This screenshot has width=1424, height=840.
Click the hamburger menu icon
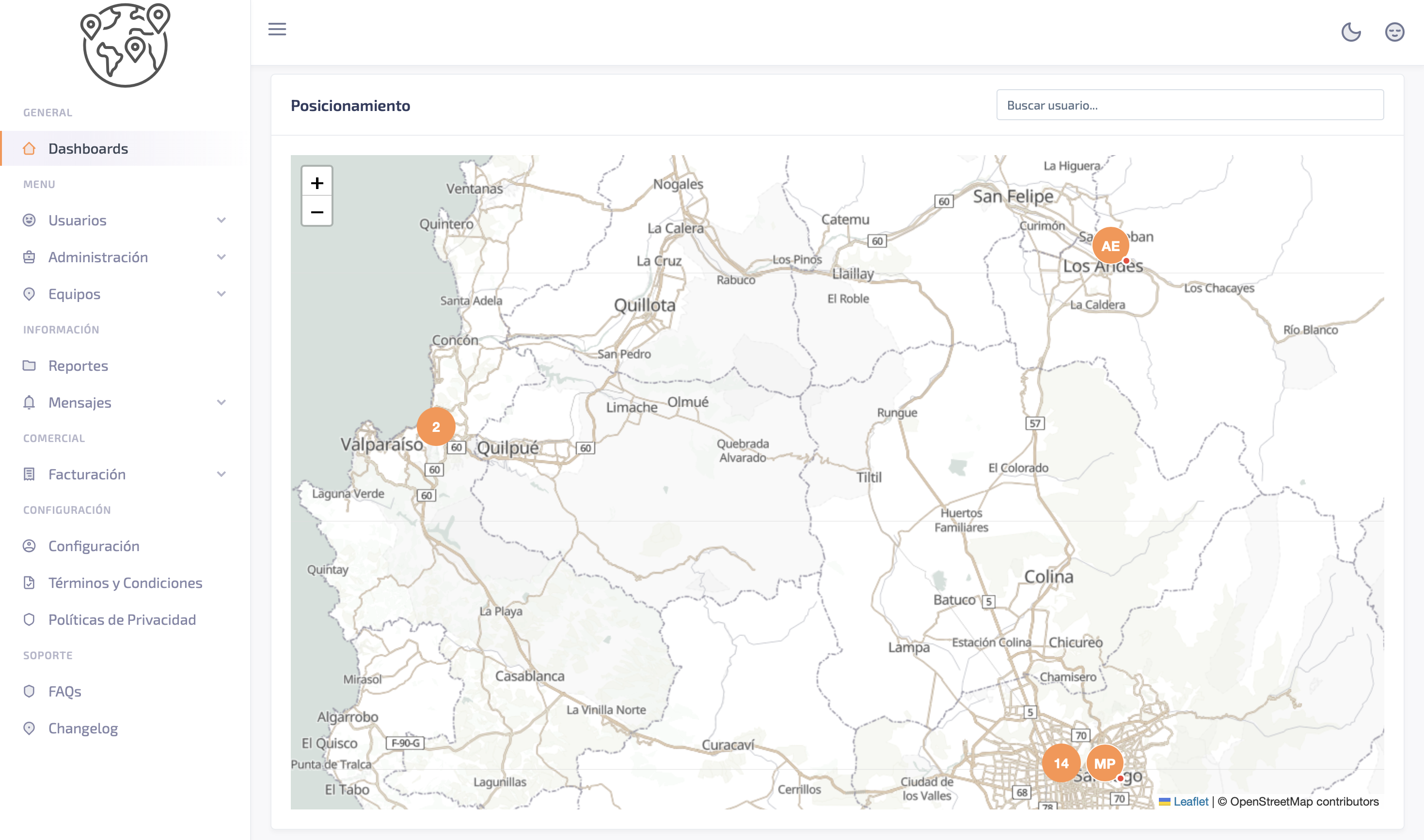click(x=277, y=29)
